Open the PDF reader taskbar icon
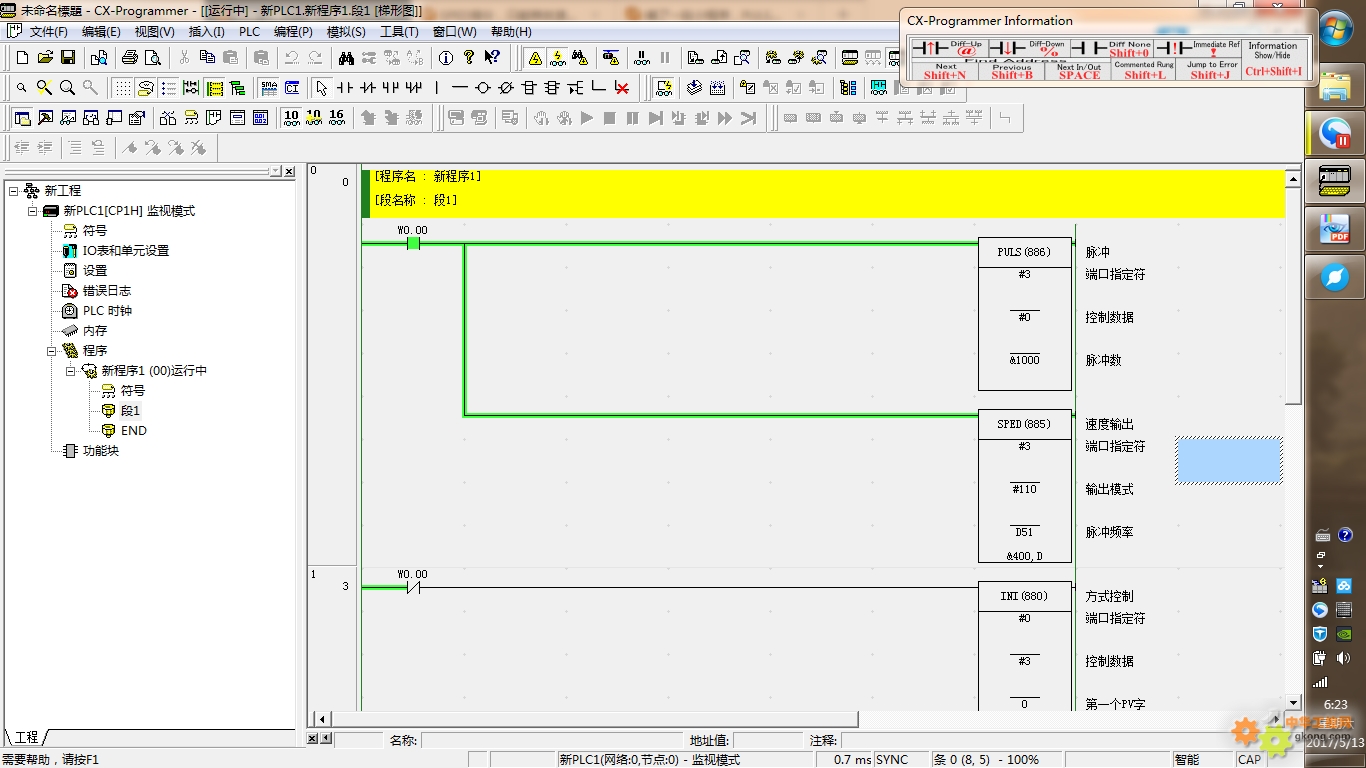The width and height of the screenshot is (1366, 768). click(x=1335, y=230)
